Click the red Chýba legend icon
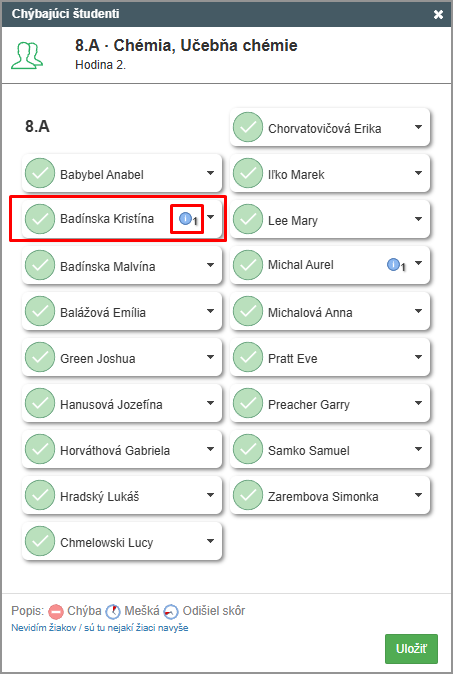Screen dimensions: 453x674 (56, 611)
